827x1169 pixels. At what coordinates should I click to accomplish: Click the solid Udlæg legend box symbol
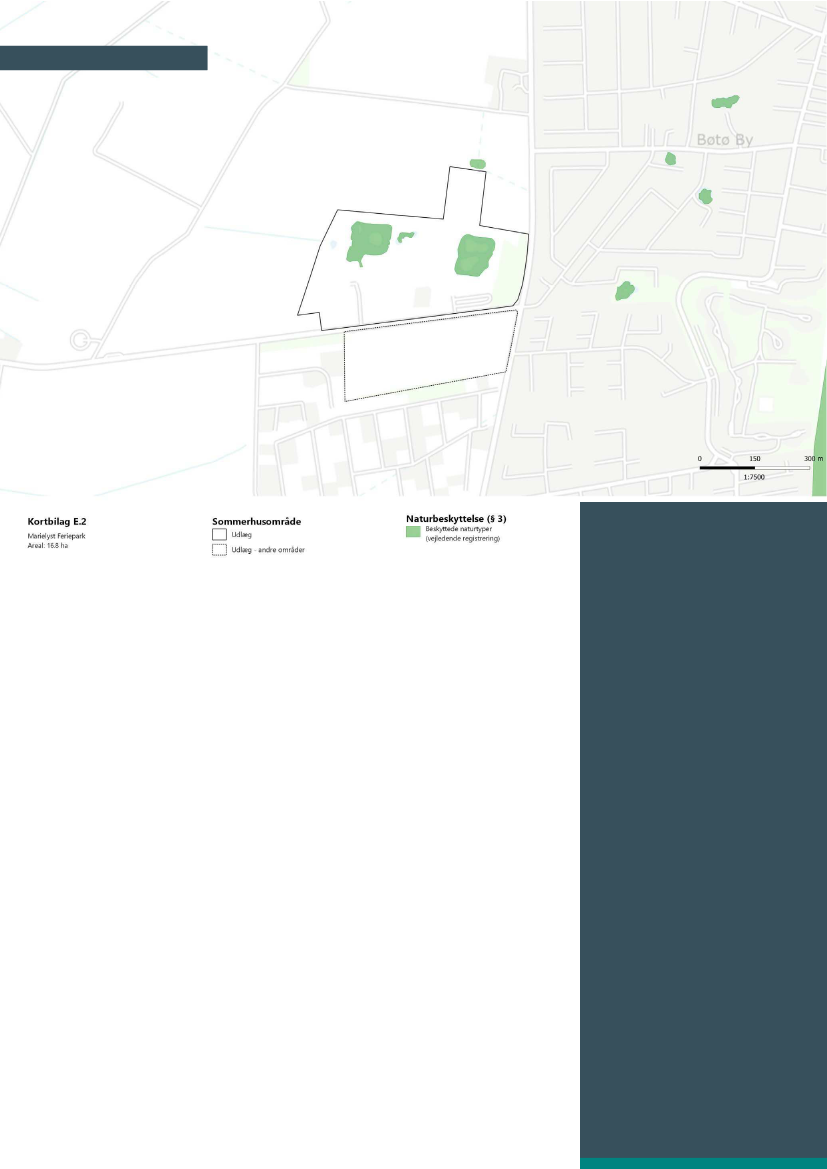pyautogui.click(x=219, y=535)
